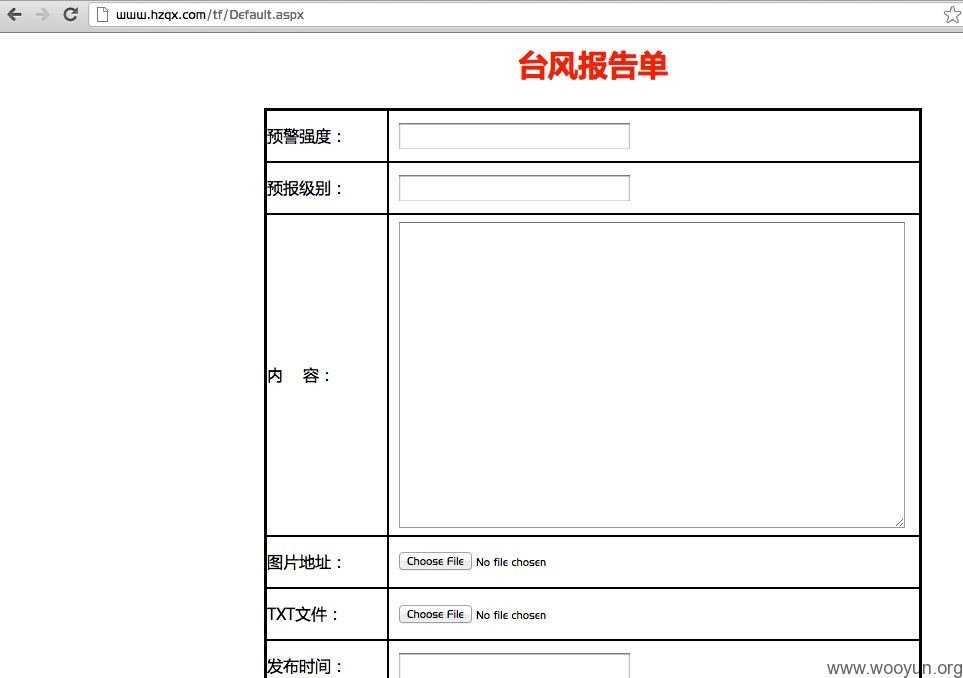This screenshot has height=678, width=963.
Task: Click the 台风报告单 heading
Action: coord(593,66)
